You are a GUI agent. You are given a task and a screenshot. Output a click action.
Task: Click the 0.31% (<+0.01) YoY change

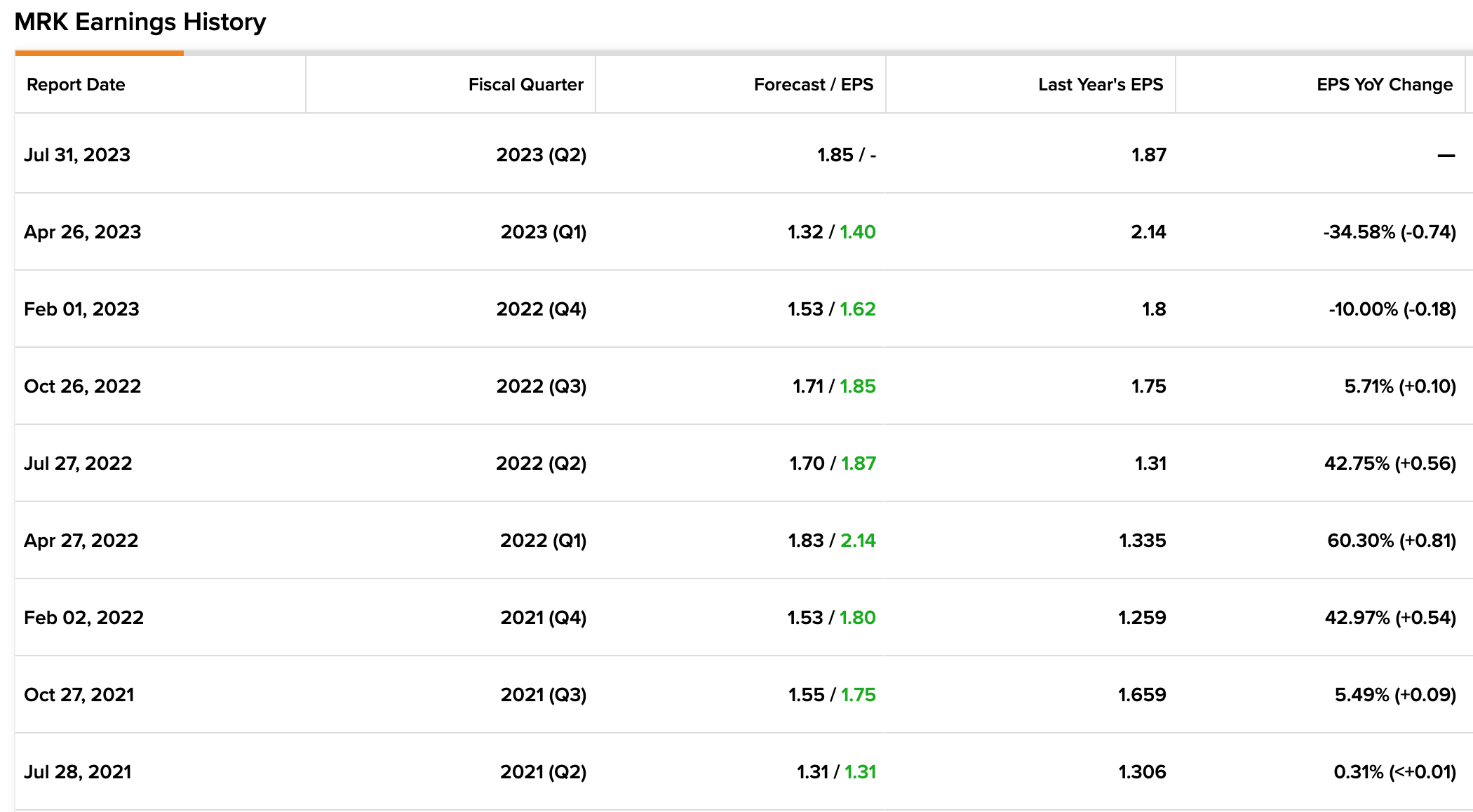click(1394, 772)
